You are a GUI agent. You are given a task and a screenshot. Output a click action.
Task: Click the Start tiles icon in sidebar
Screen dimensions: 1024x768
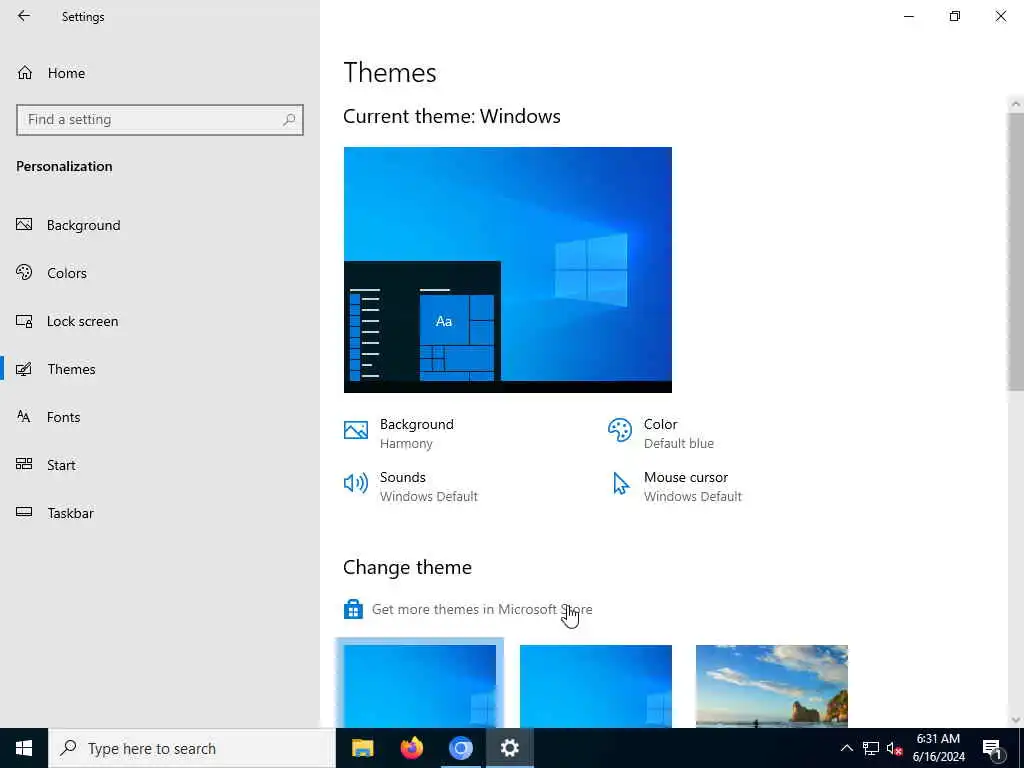pos(24,464)
